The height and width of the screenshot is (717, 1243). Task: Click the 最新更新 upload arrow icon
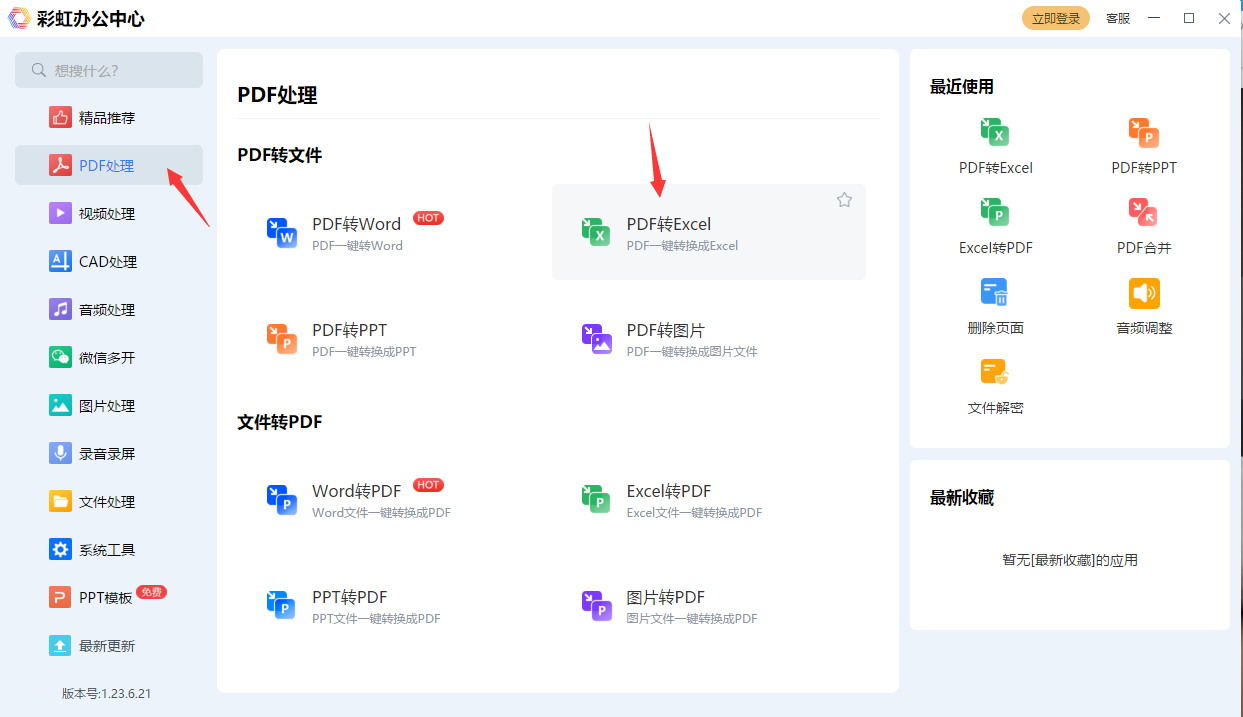click(x=60, y=646)
